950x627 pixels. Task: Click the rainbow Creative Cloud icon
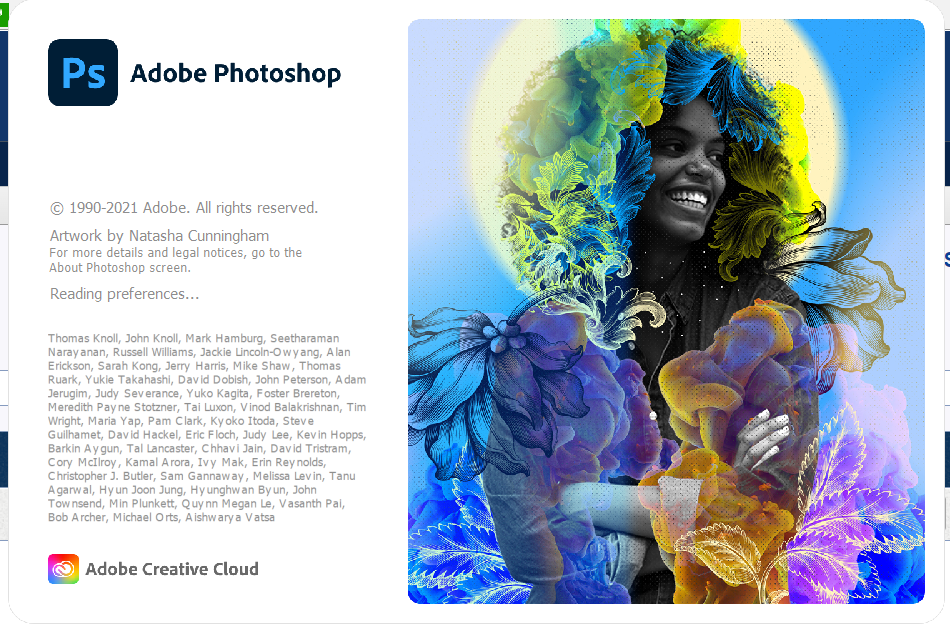pos(64,569)
